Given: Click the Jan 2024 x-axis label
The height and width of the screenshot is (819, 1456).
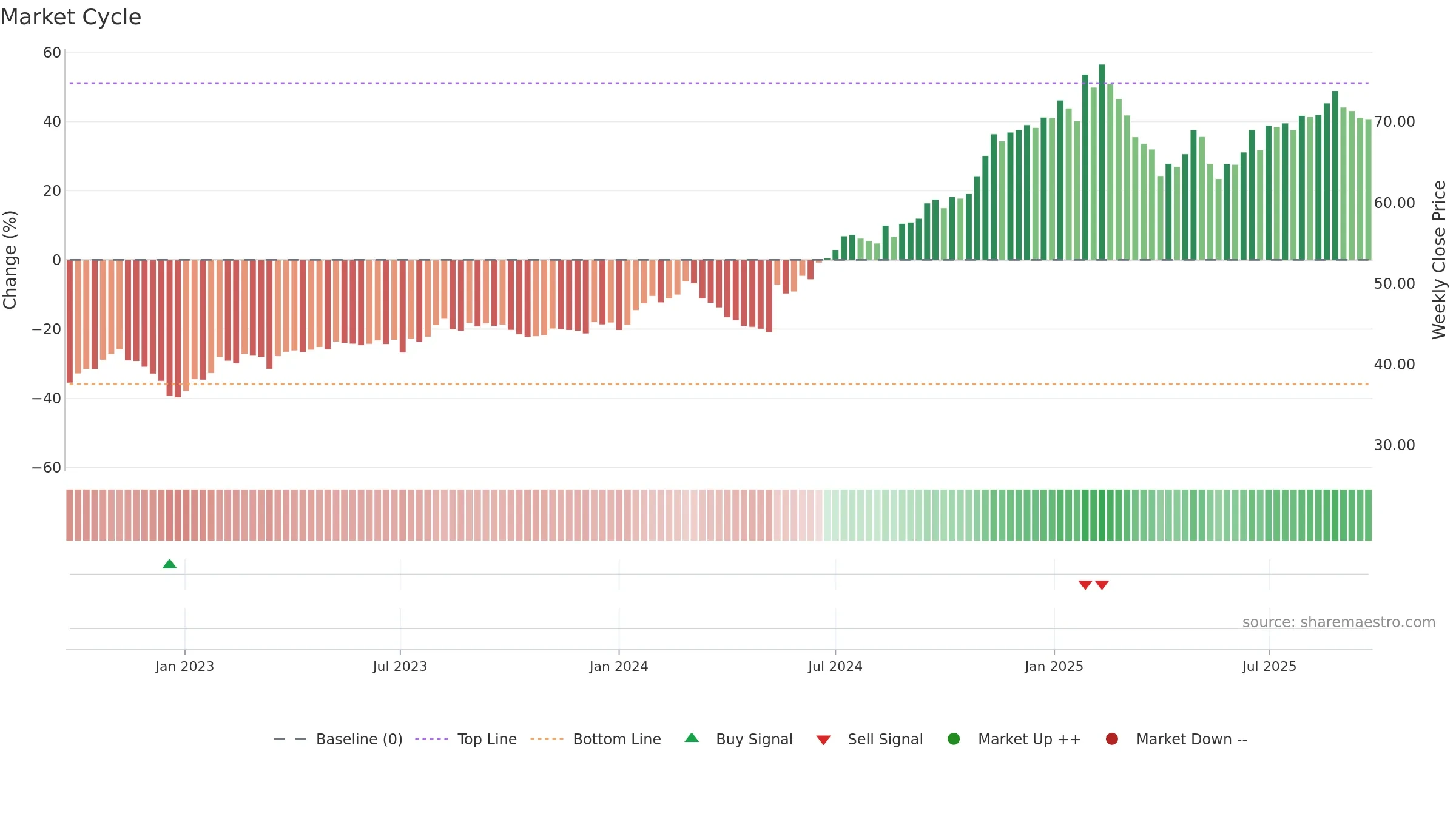Looking at the screenshot, I should pyautogui.click(x=619, y=667).
